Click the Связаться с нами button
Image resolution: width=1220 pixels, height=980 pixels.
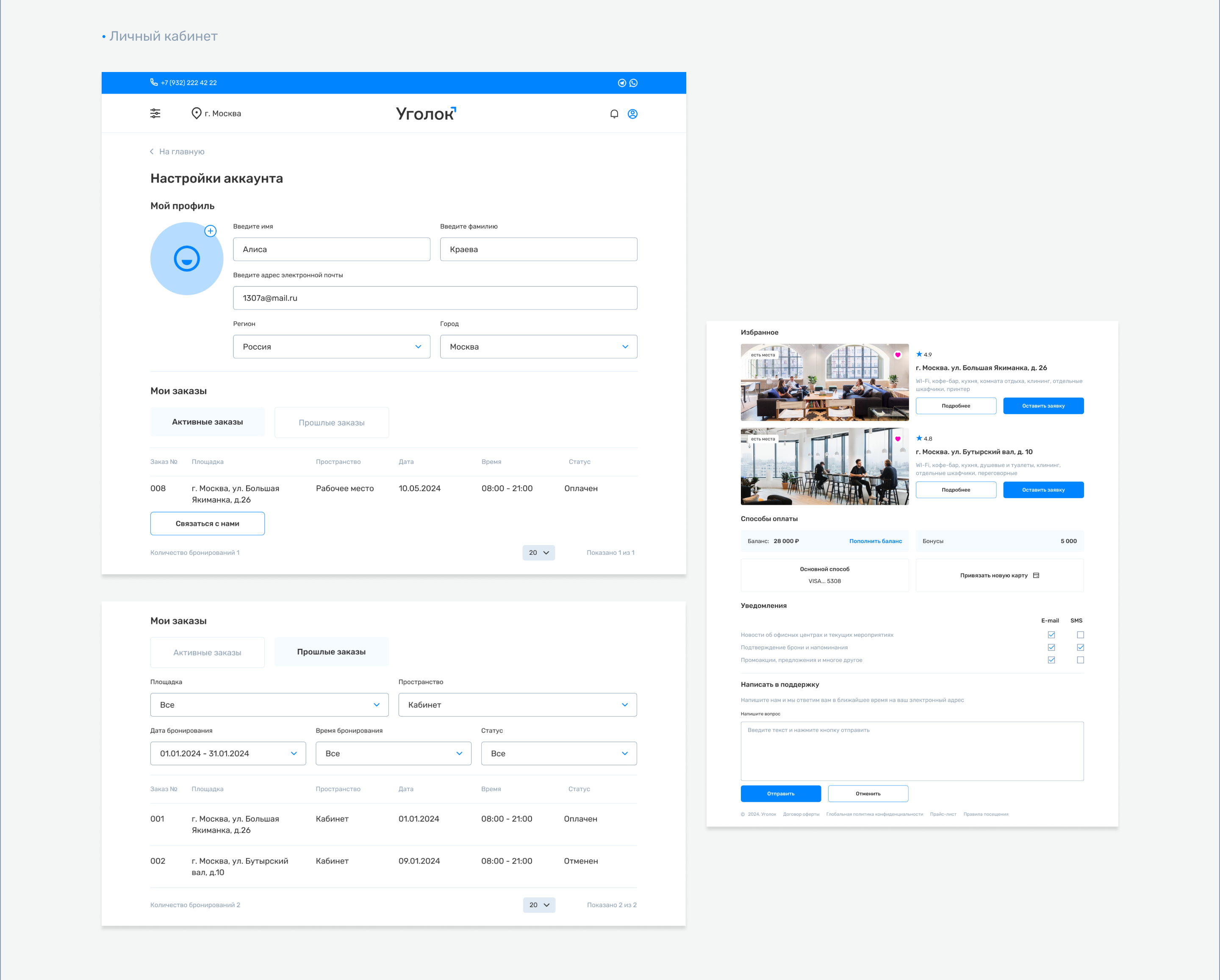pyautogui.click(x=207, y=523)
